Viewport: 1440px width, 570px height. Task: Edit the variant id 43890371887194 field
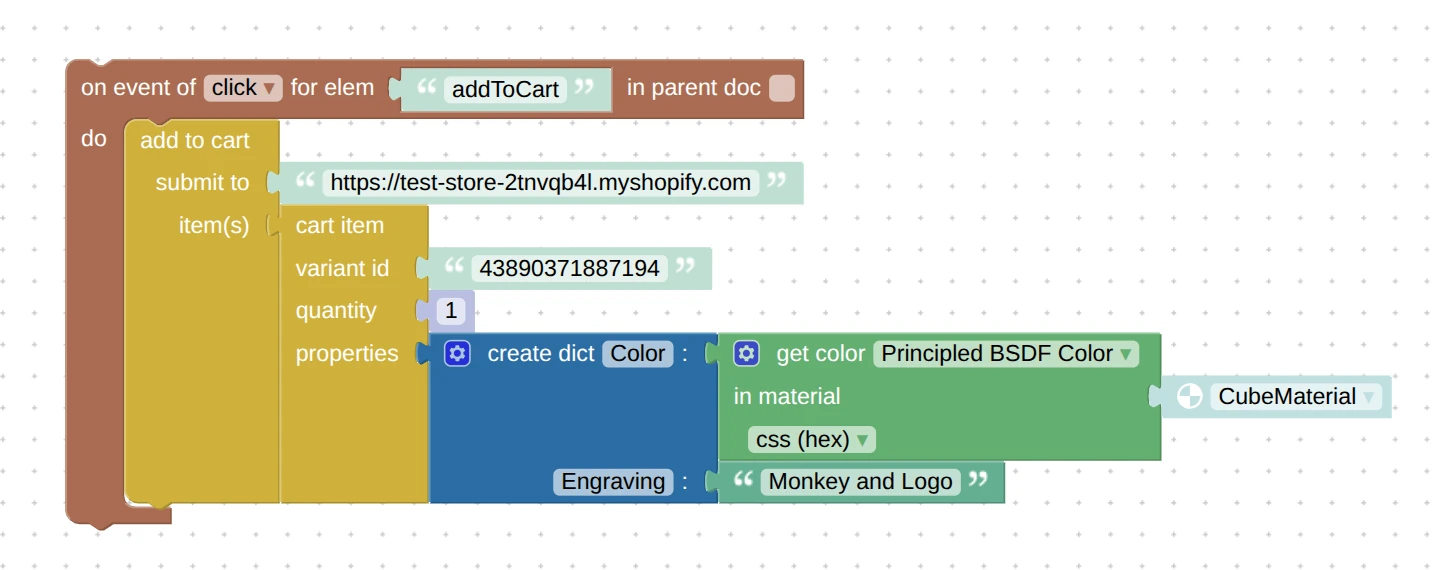(569, 268)
